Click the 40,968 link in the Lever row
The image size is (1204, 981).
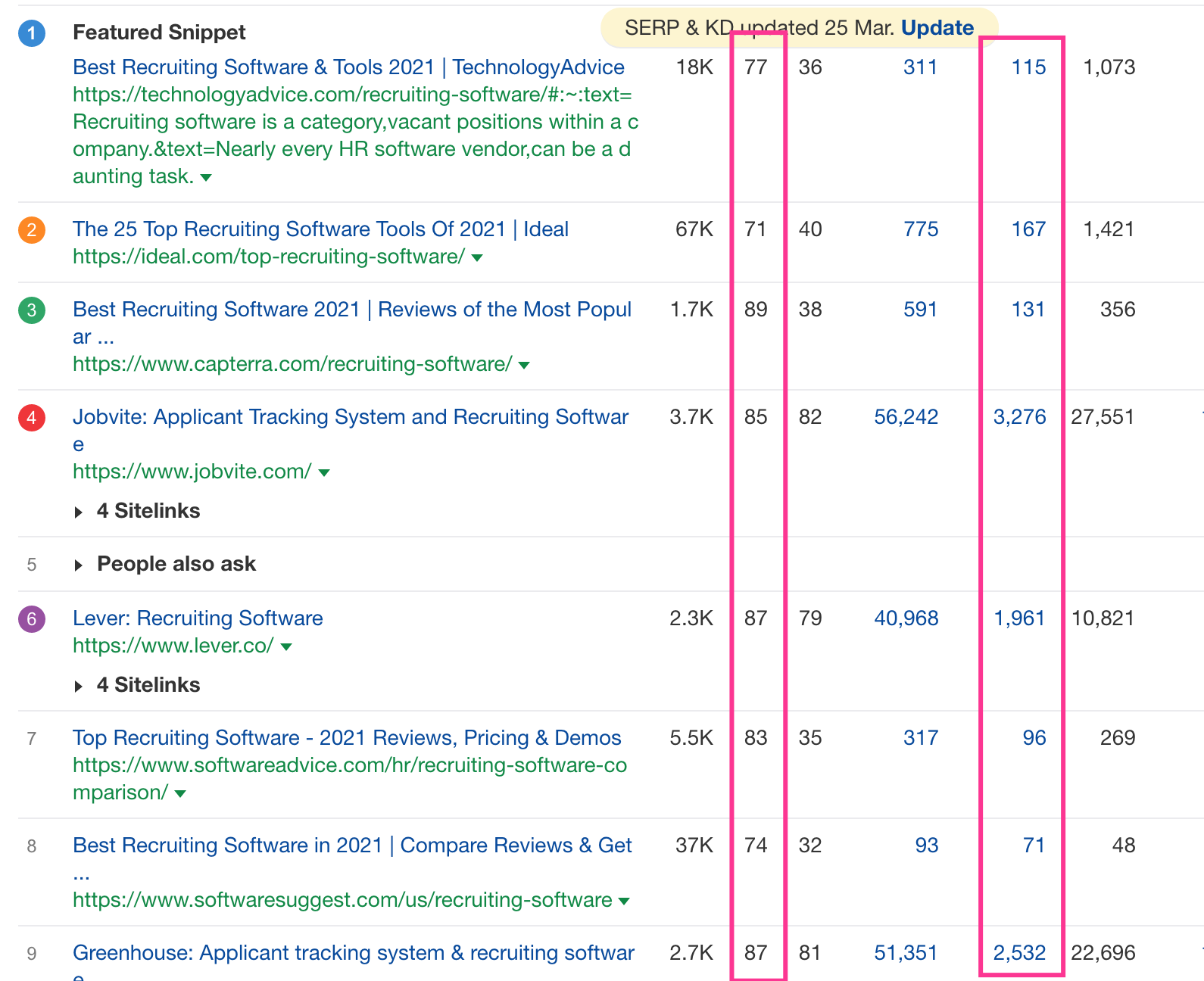pyautogui.click(x=906, y=618)
